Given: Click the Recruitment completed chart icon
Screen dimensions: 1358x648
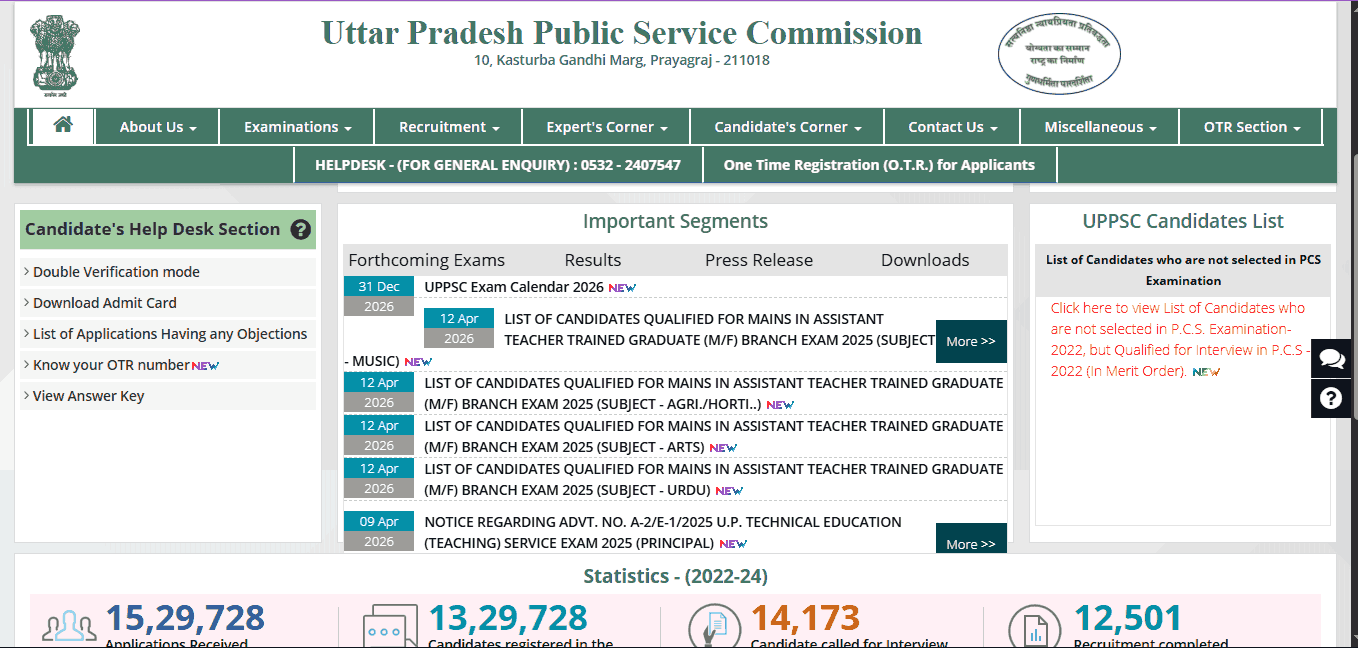Looking at the screenshot, I should coord(1036,622).
